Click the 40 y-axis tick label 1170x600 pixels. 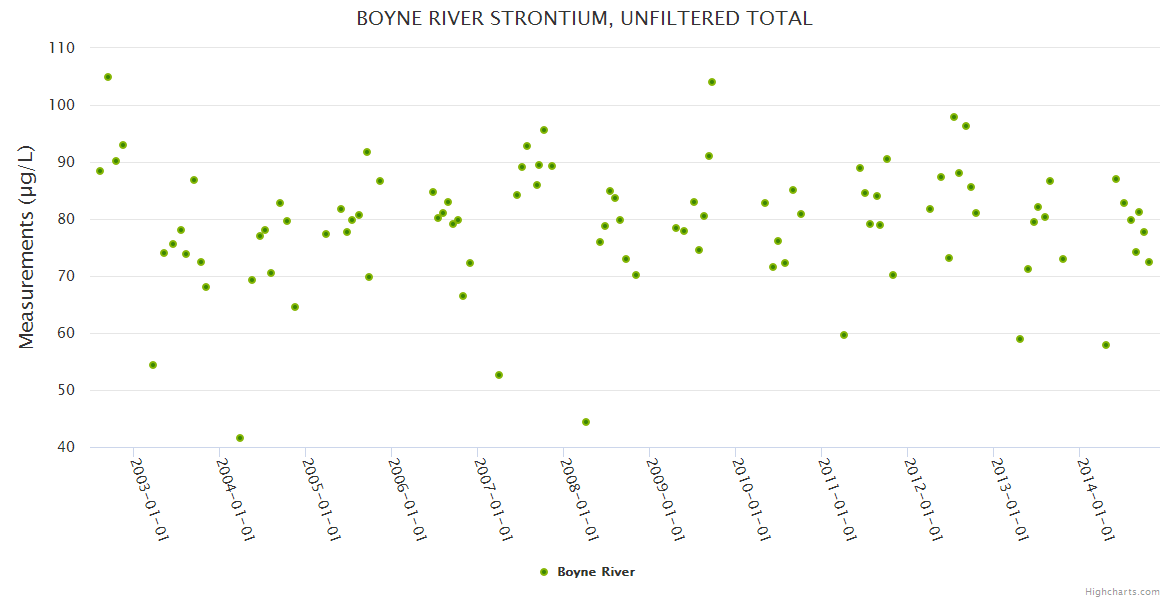click(x=65, y=447)
